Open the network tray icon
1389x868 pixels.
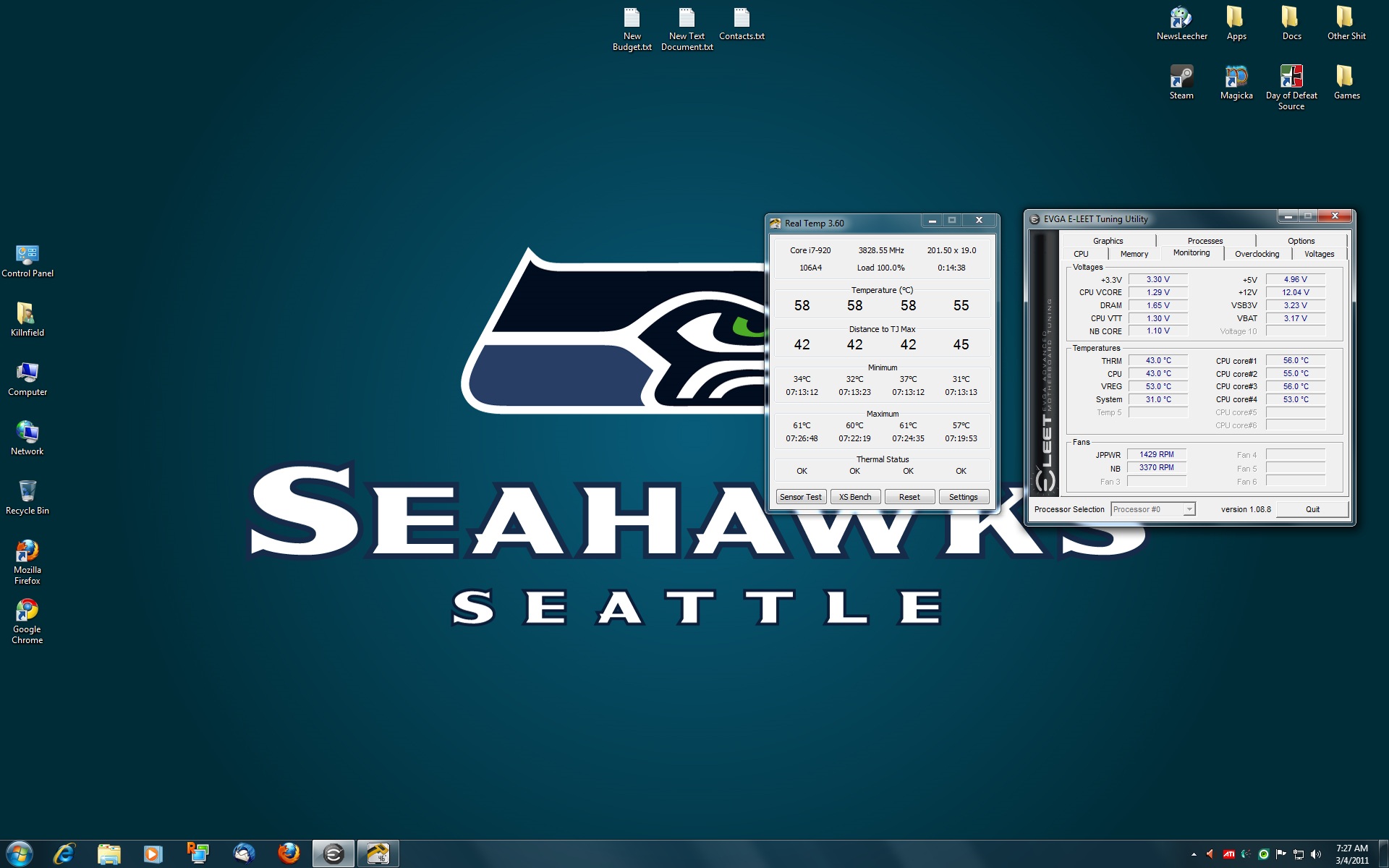pyautogui.click(x=1299, y=854)
